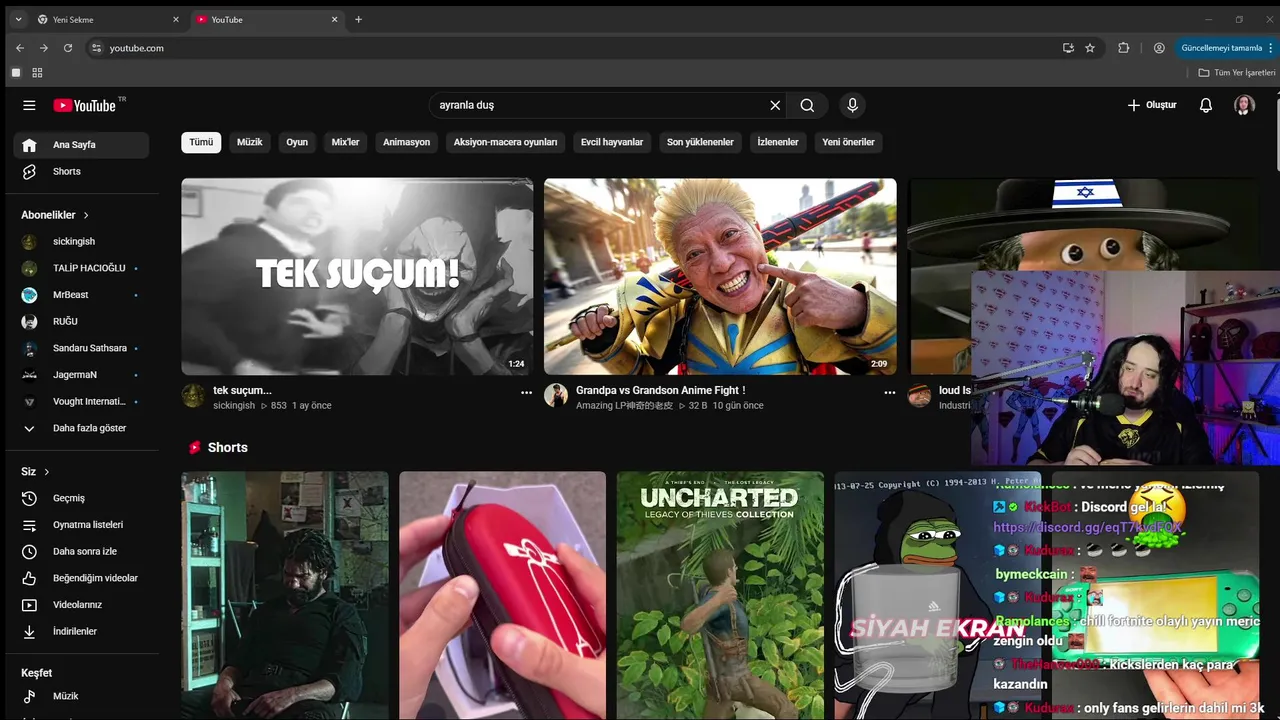The height and width of the screenshot is (720, 1280).
Task: Bookmark this page with the star icon
Action: [1090, 48]
